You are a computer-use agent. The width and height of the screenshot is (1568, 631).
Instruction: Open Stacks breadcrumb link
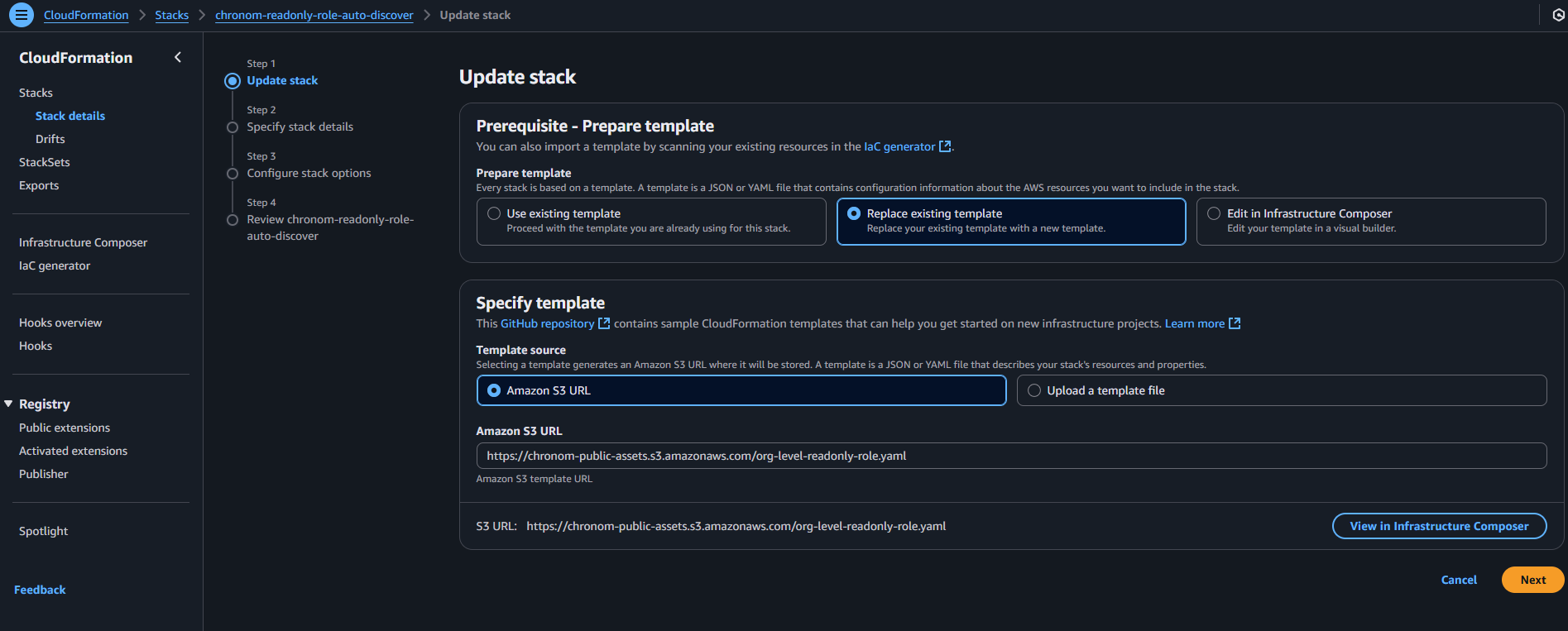(171, 15)
